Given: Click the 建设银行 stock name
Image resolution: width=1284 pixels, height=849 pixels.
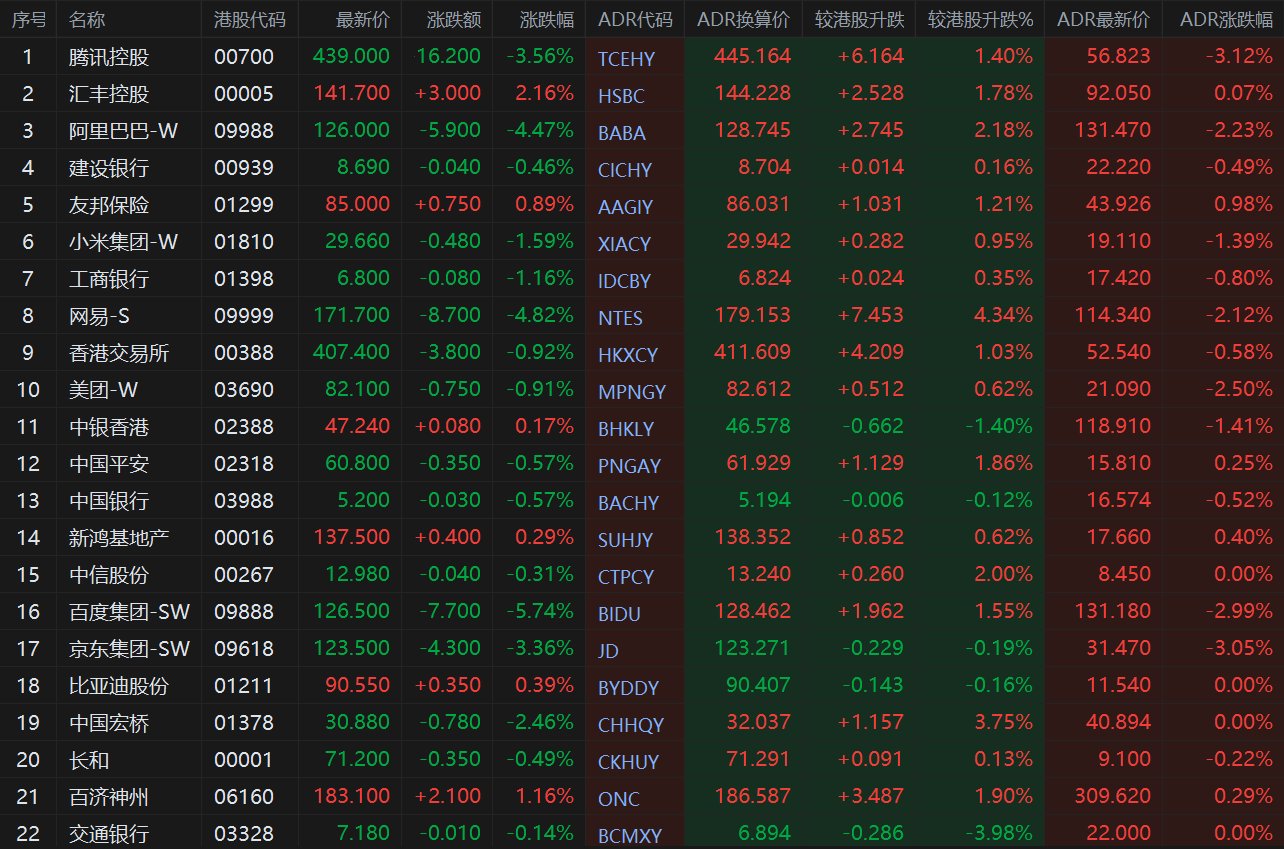Looking at the screenshot, I should [109, 168].
